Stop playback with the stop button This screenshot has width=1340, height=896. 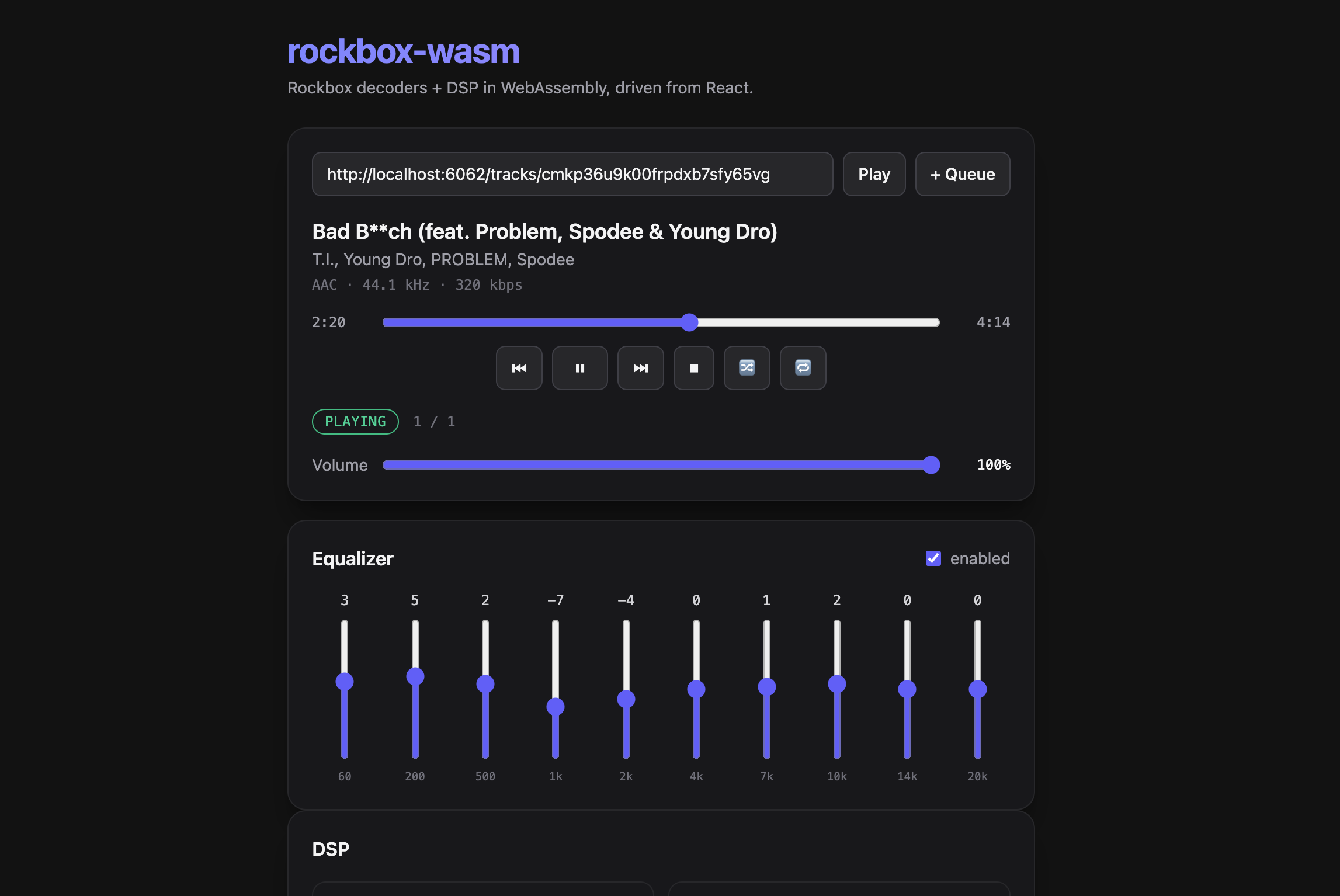point(693,368)
